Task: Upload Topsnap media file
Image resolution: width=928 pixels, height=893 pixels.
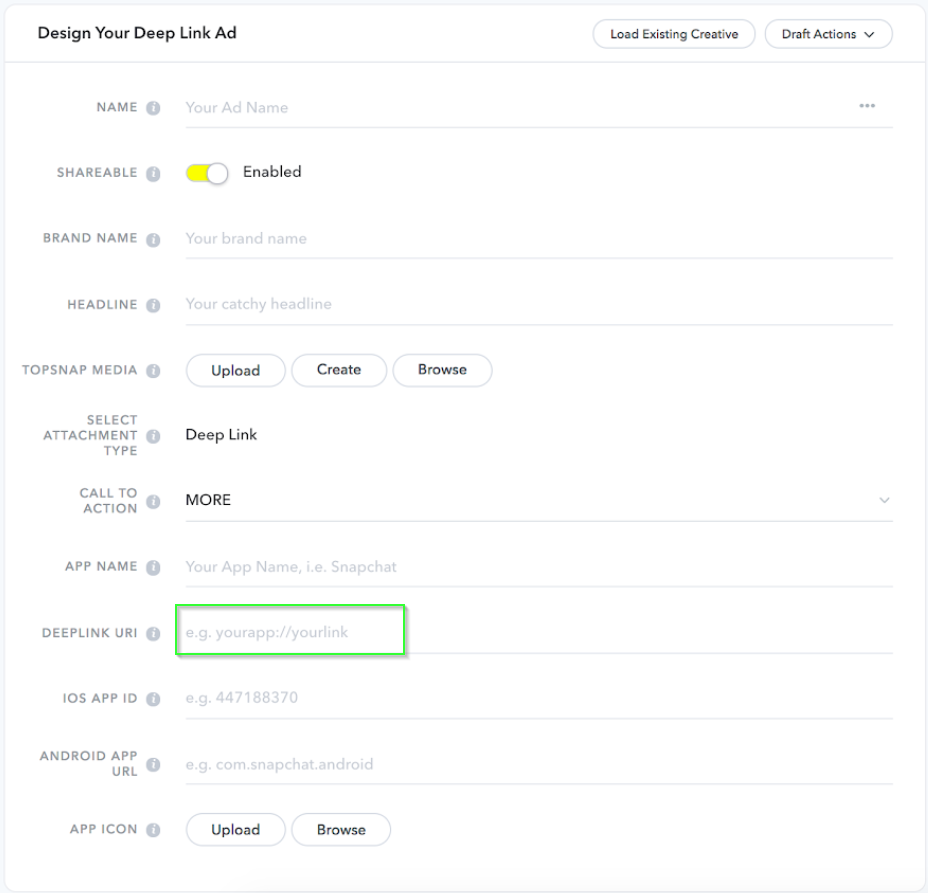Action: click(235, 370)
